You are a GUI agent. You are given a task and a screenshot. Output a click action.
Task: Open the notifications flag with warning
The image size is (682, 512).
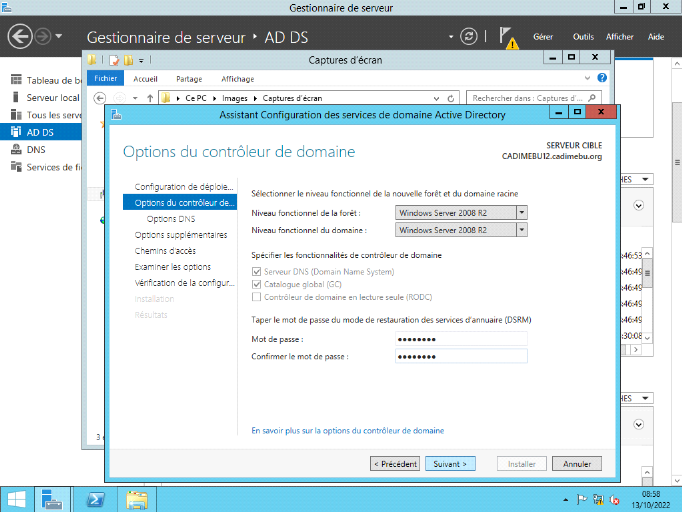[508, 37]
